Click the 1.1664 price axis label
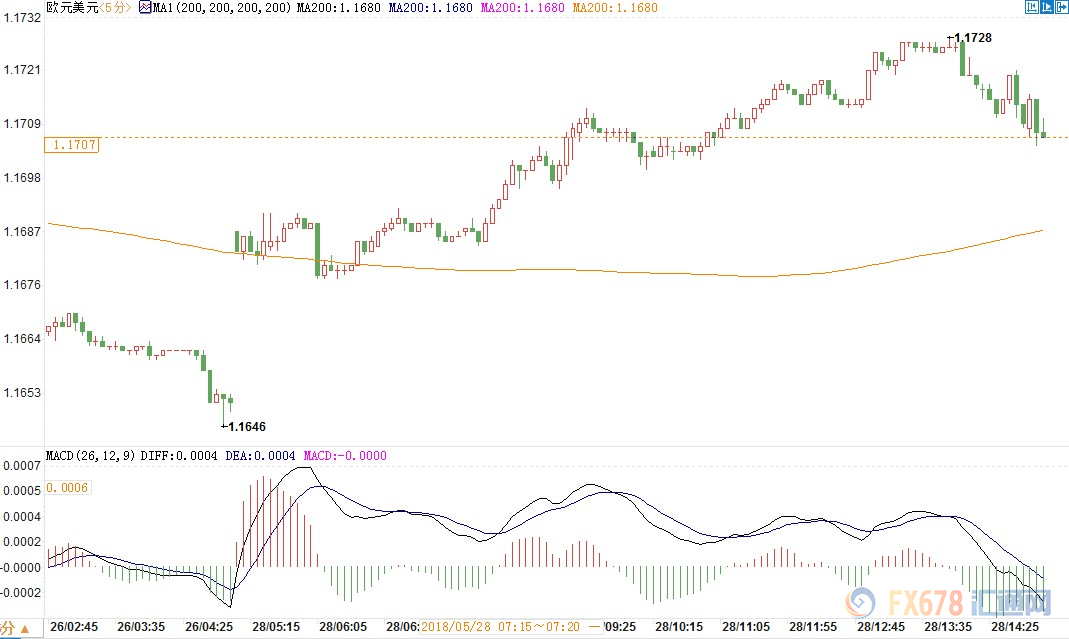 coord(22,338)
